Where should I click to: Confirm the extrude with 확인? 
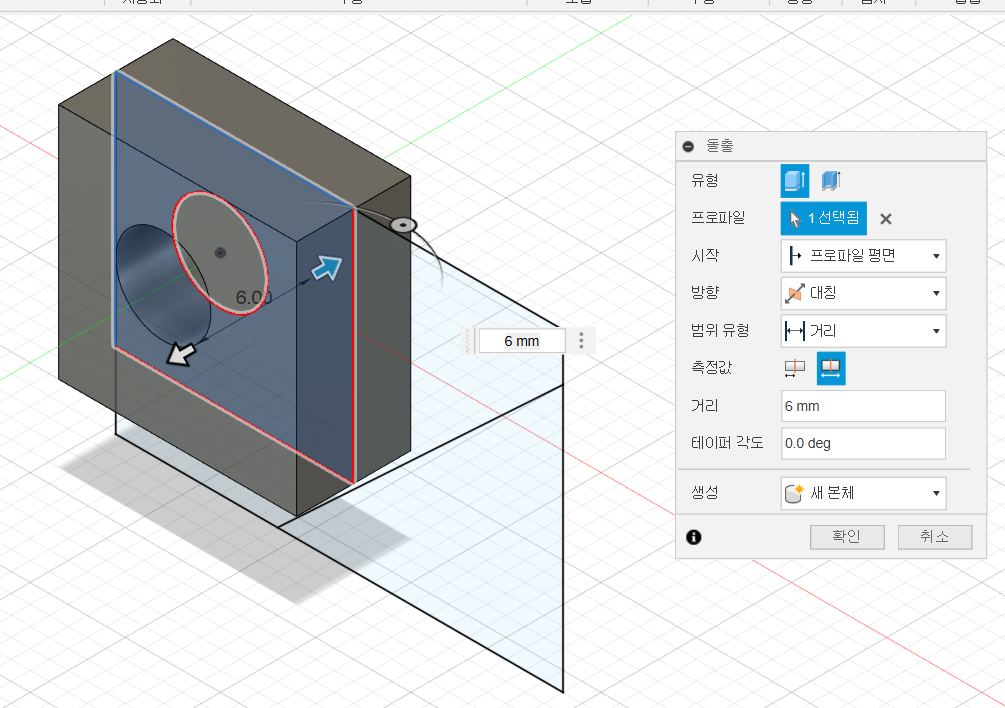tap(847, 536)
